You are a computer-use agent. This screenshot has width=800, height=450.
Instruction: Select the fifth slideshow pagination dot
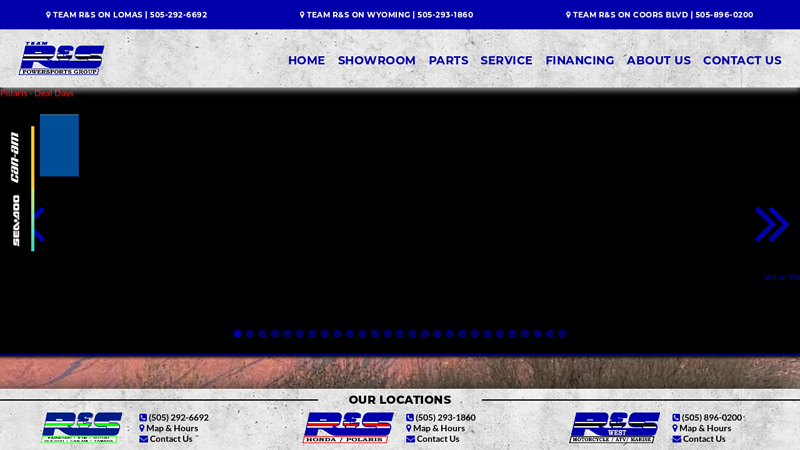(287, 334)
